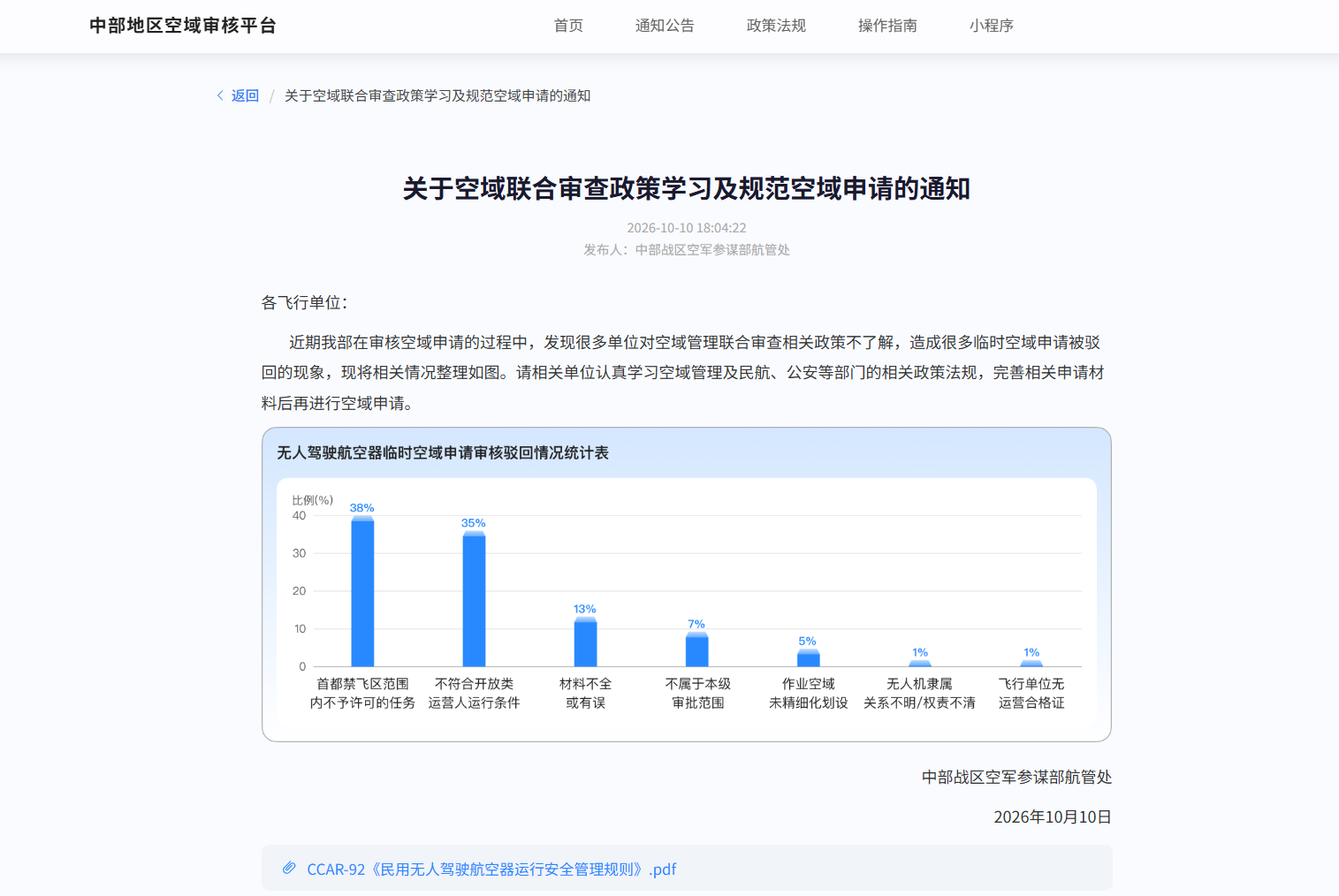Go to 通知公告 in the navigation
The width and height of the screenshot is (1339, 896).
coord(665,26)
